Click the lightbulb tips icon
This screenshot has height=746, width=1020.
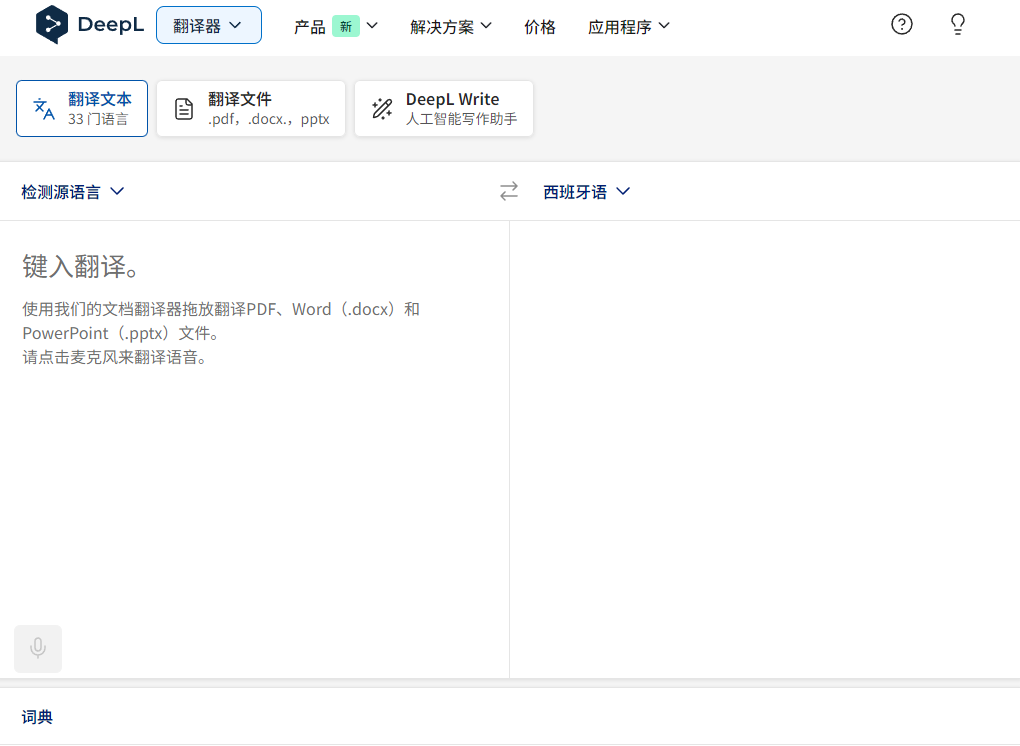pos(958,25)
